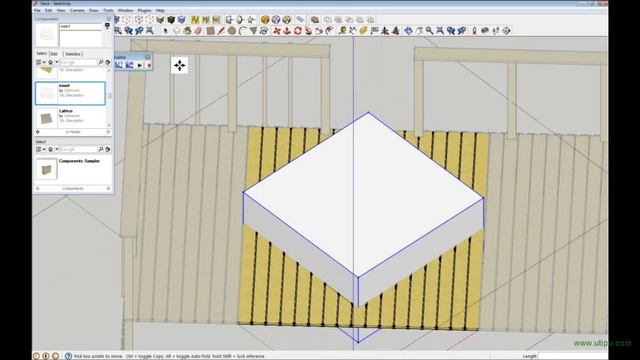Click the component name field
Image resolution: width=640 pixels, height=360 pixels.
80,27
